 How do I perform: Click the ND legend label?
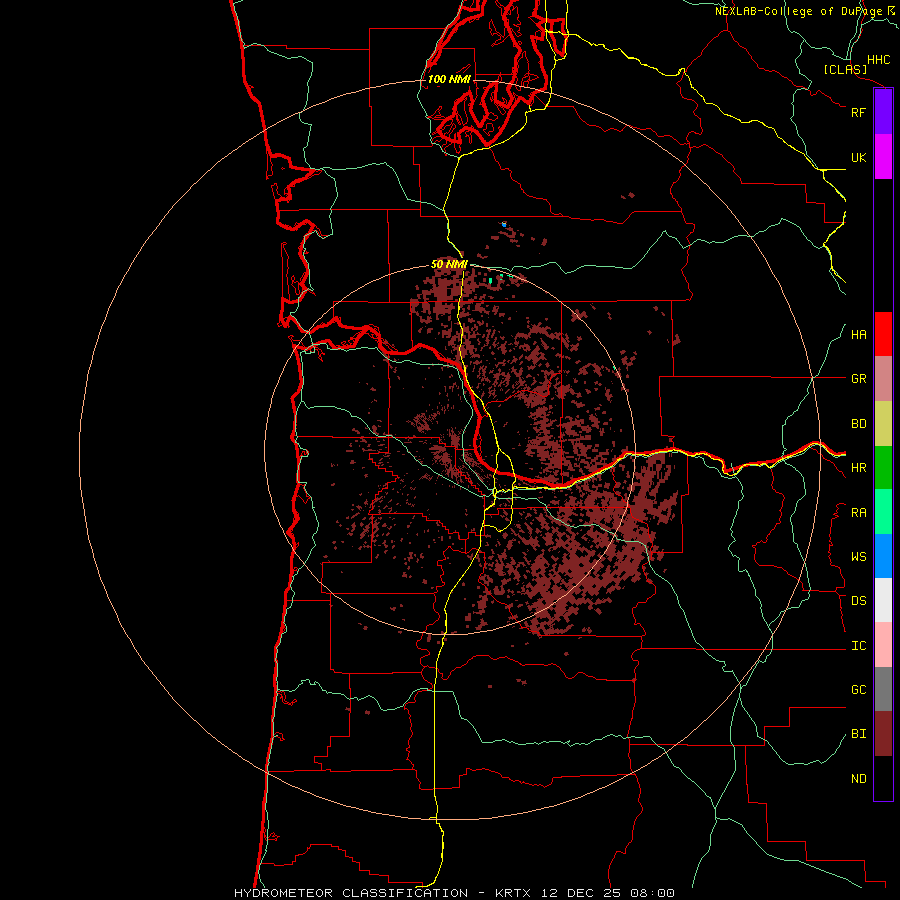[858, 779]
